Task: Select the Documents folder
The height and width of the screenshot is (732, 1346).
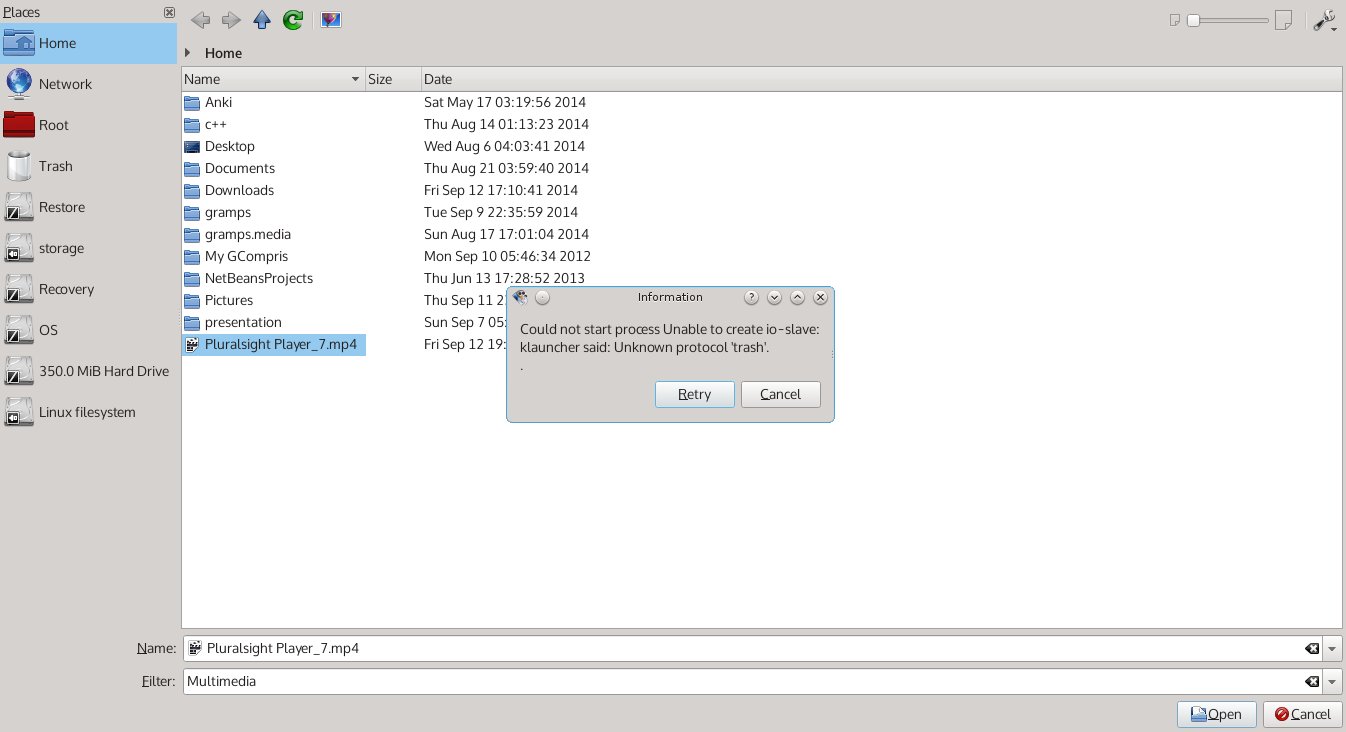Action: (240, 168)
